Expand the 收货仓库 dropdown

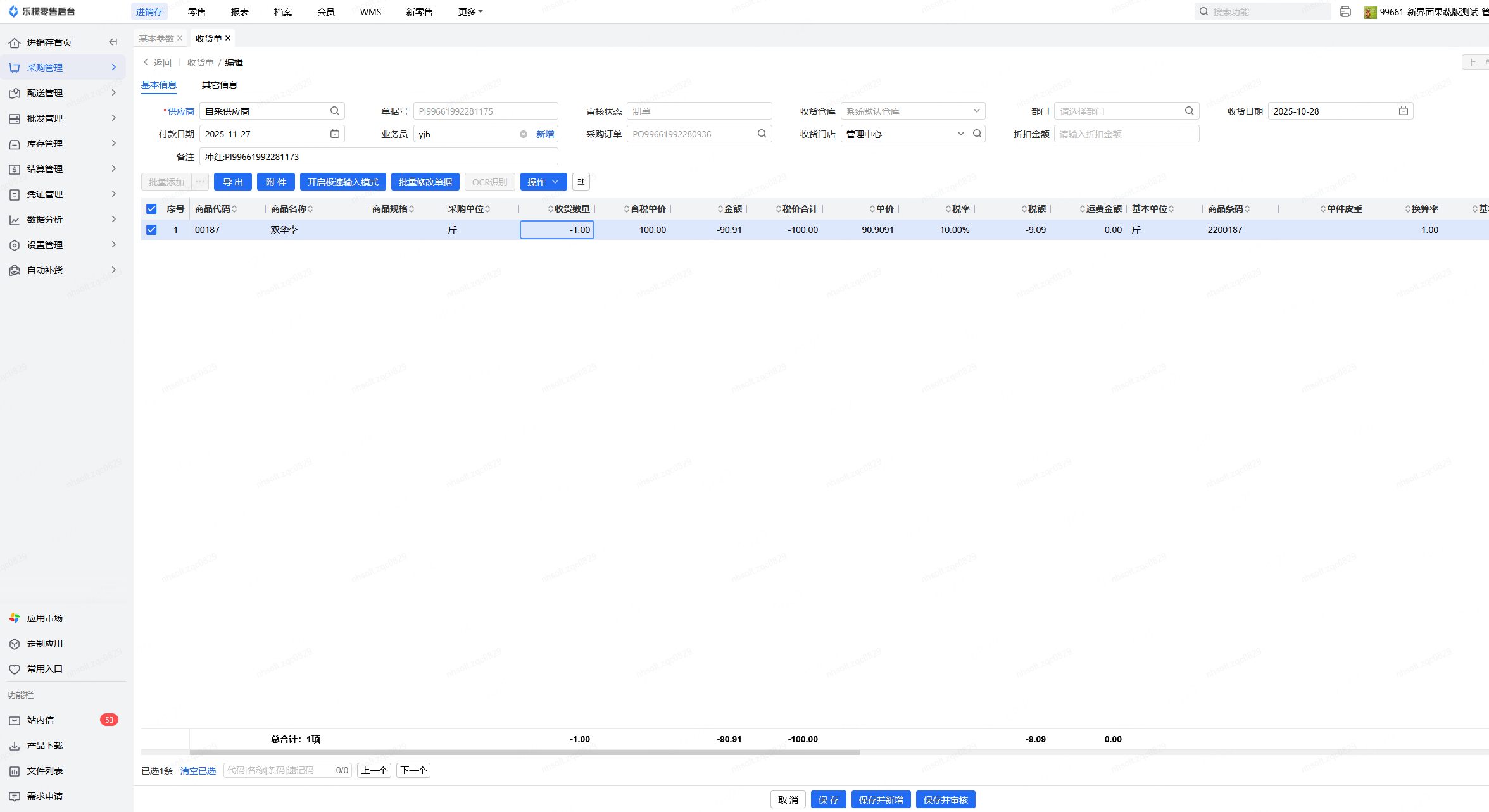pyautogui.click(x=976, y=111)
